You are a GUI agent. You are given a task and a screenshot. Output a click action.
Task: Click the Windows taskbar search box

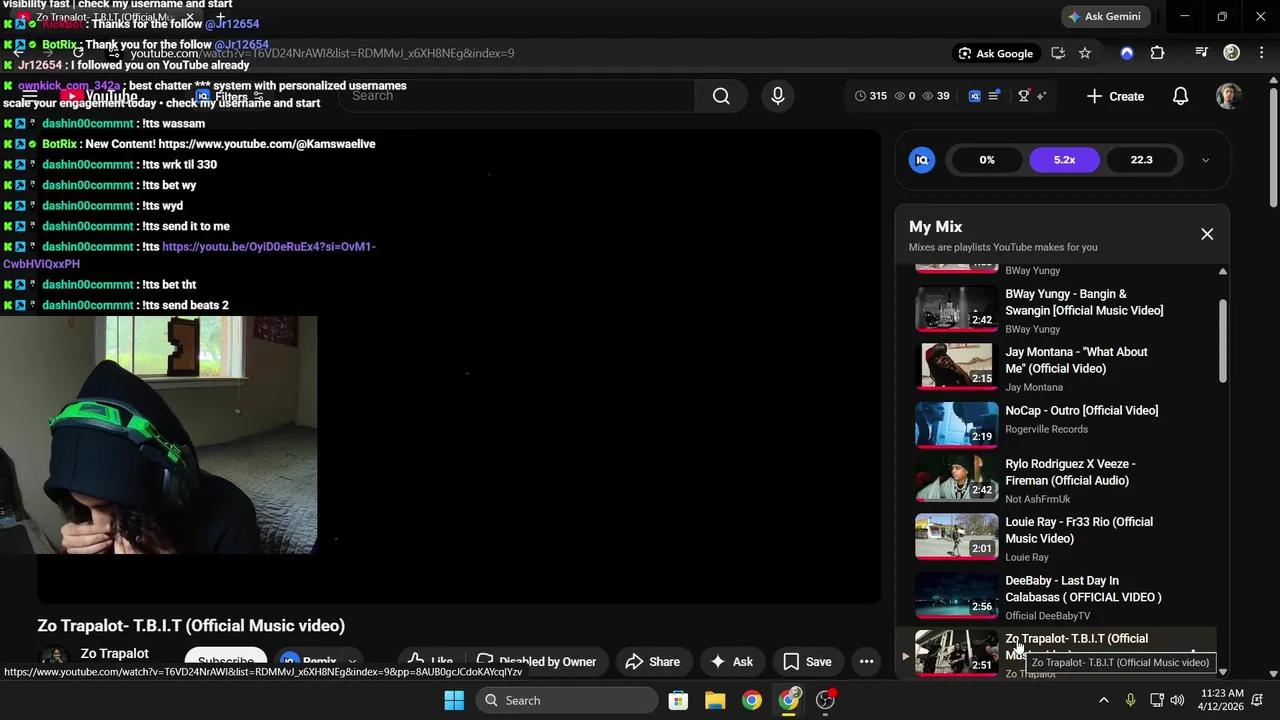(565, 700)
